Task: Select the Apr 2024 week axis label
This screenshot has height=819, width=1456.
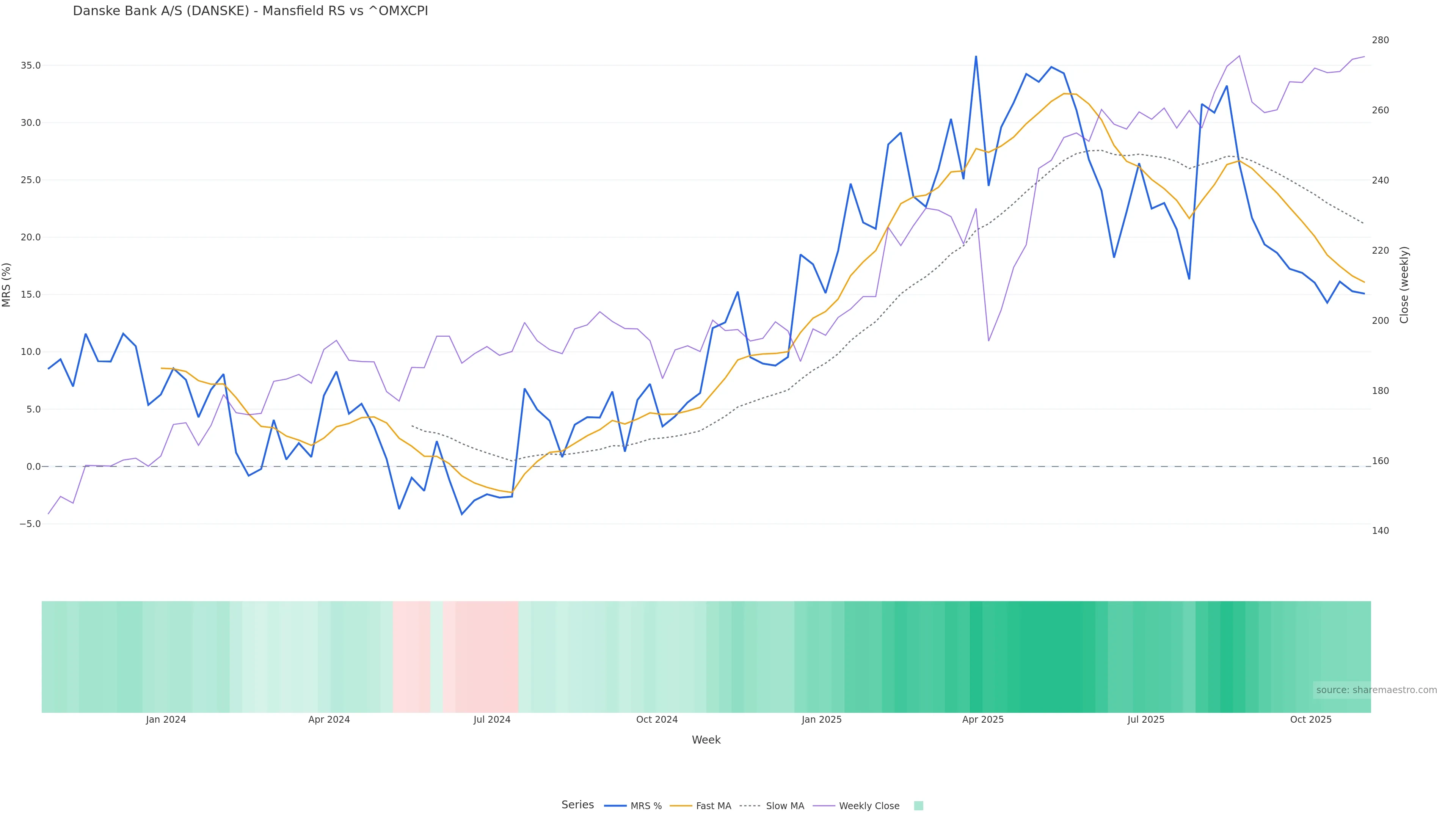Action: pyautogui.click(x=329, y=720)
